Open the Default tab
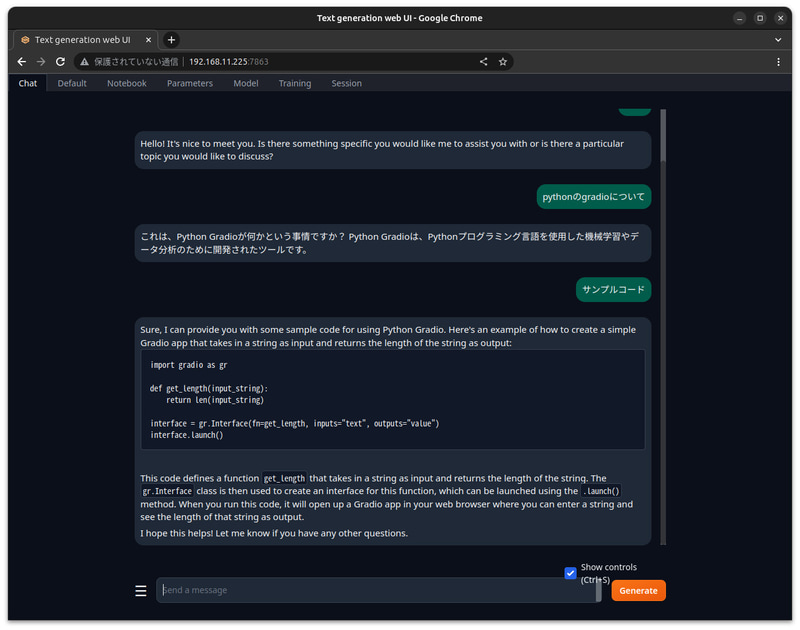 (x=71, y=83)
